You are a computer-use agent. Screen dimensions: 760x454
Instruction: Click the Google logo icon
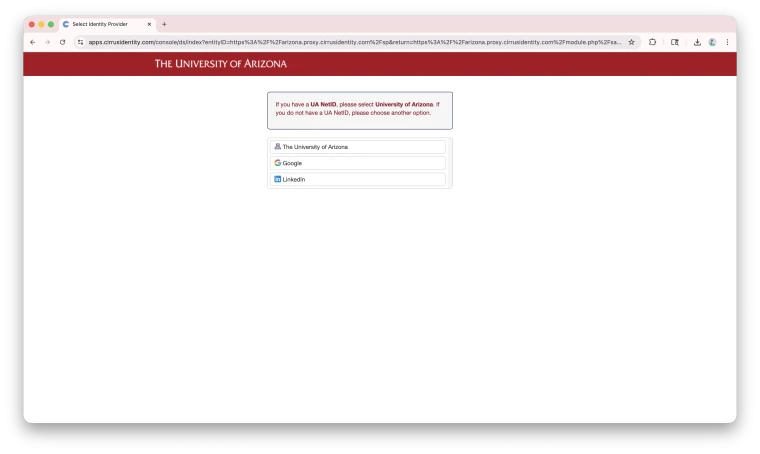[x=278, y=163]
